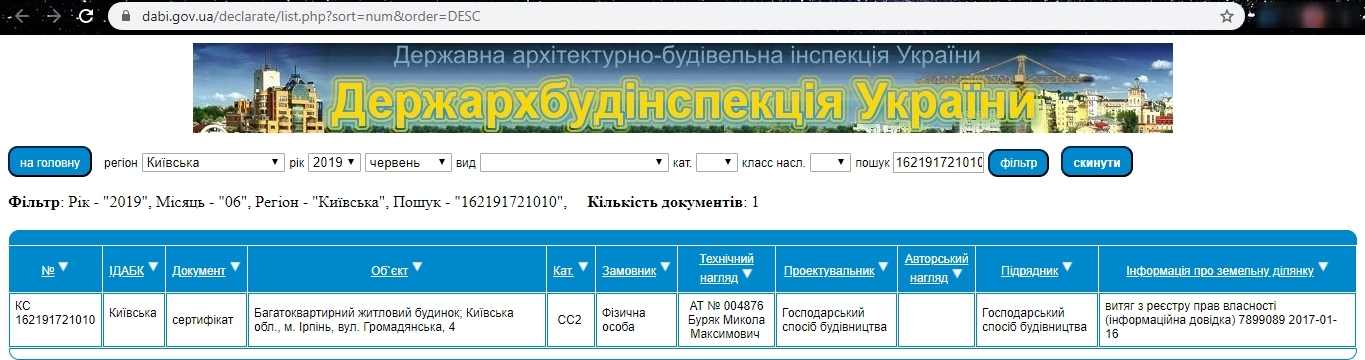This screenshot has height=360, width=1365.
Task: Go forward using the browser forward arrow
Action: pos(53,17)
